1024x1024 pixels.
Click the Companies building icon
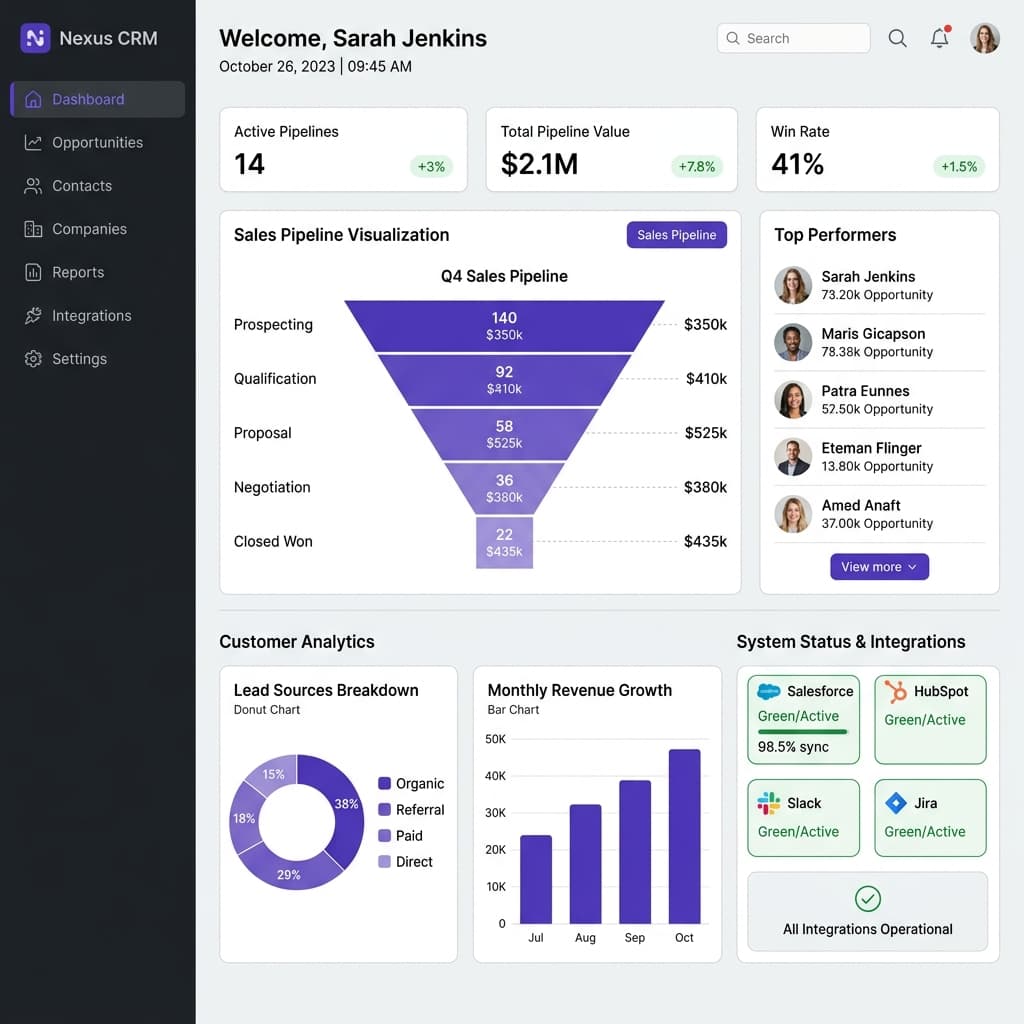click(x=33, y=229)
